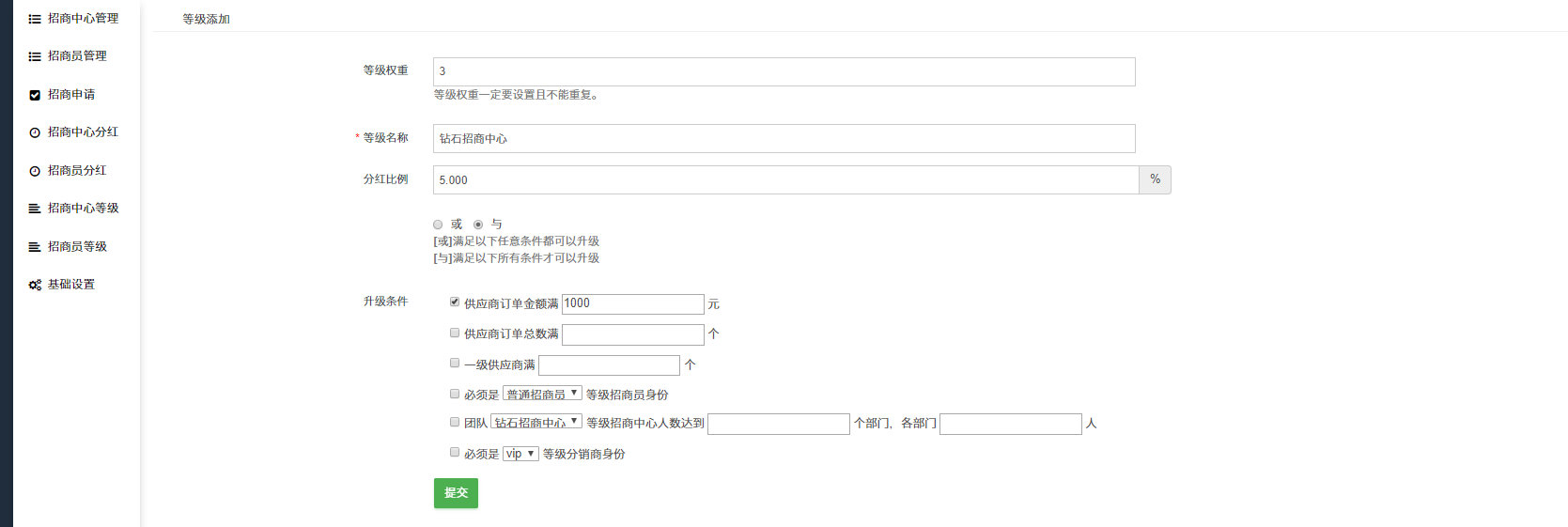The width and height of the screenshot is (1568, 527).
Task: Click the 招商中心分红 clock icon
Action: tap(35, 132)
